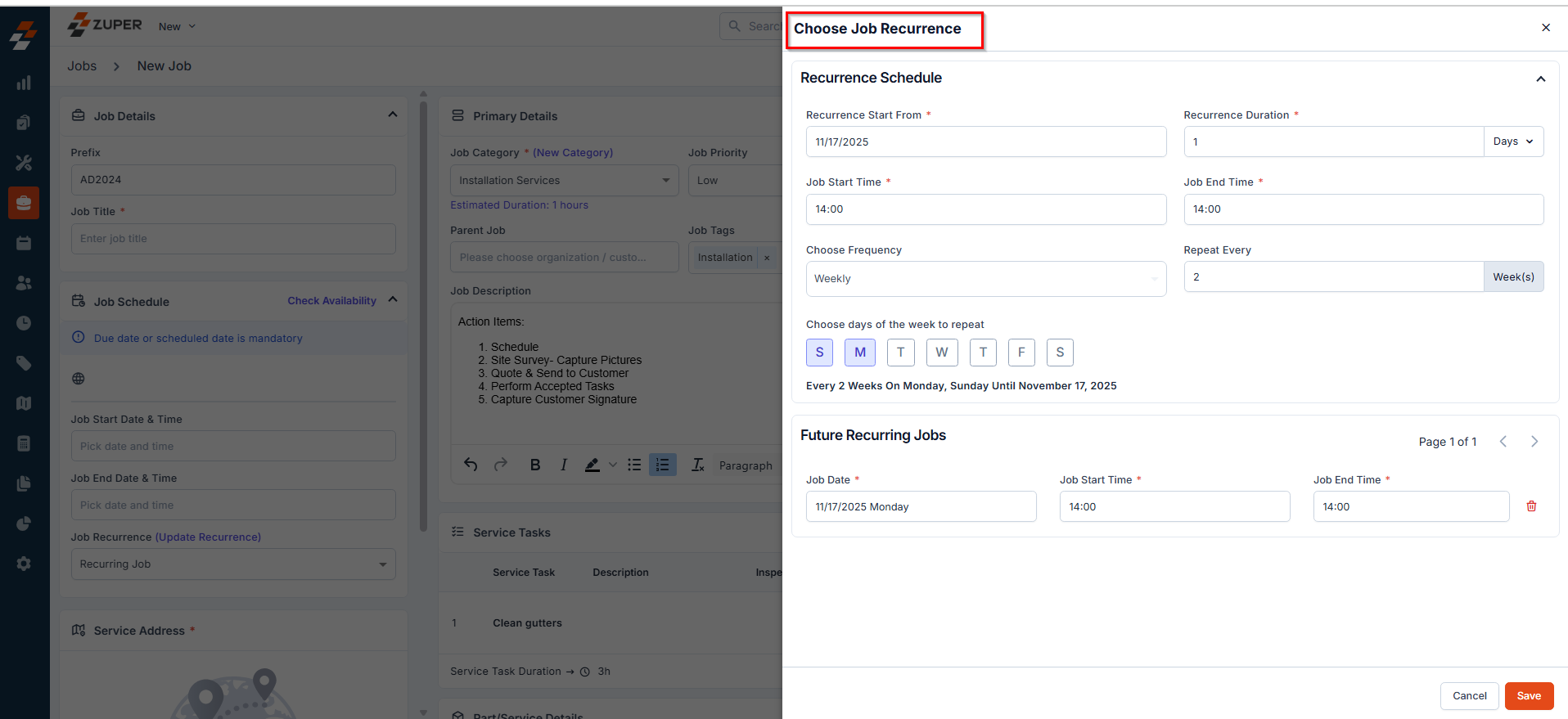Toggle bold in description editor
This screenshot has height=719, width=1568.
point(535,465)
